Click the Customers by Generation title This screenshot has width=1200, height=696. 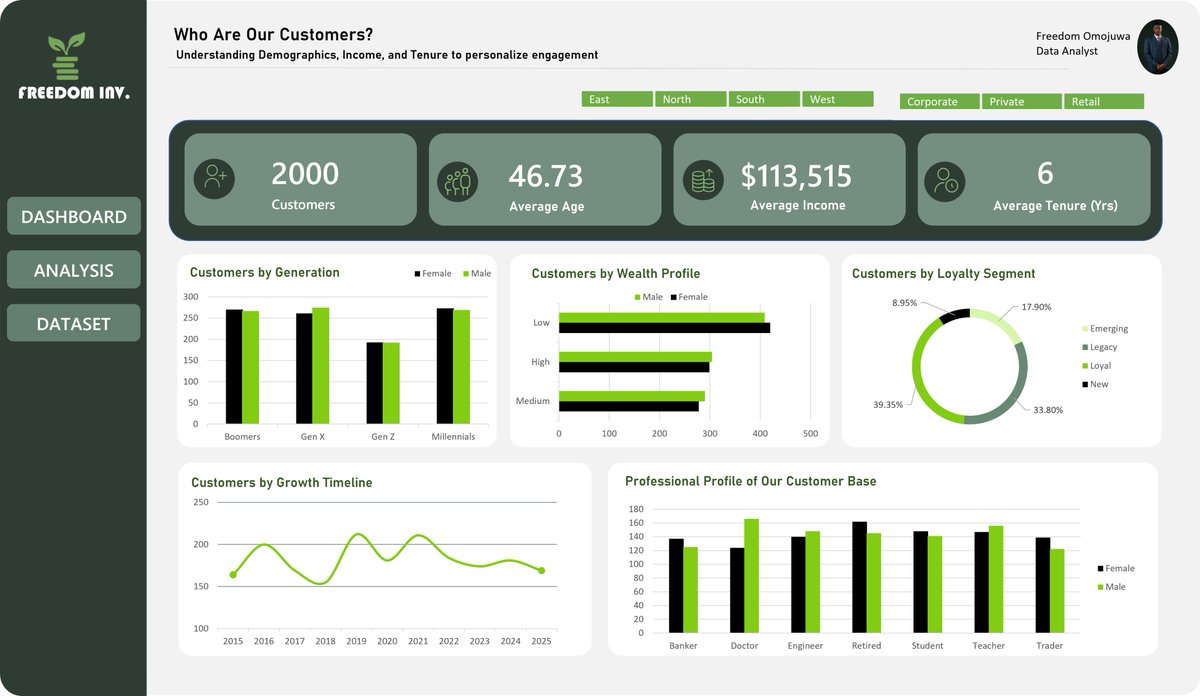click(x=264, y=272)
